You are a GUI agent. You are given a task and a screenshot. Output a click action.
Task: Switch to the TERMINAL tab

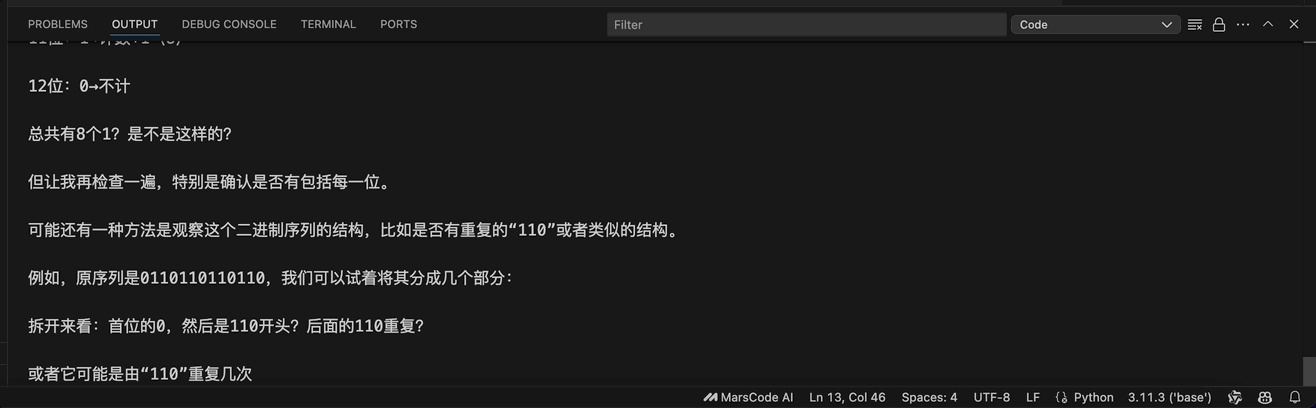tap(328, 24)
